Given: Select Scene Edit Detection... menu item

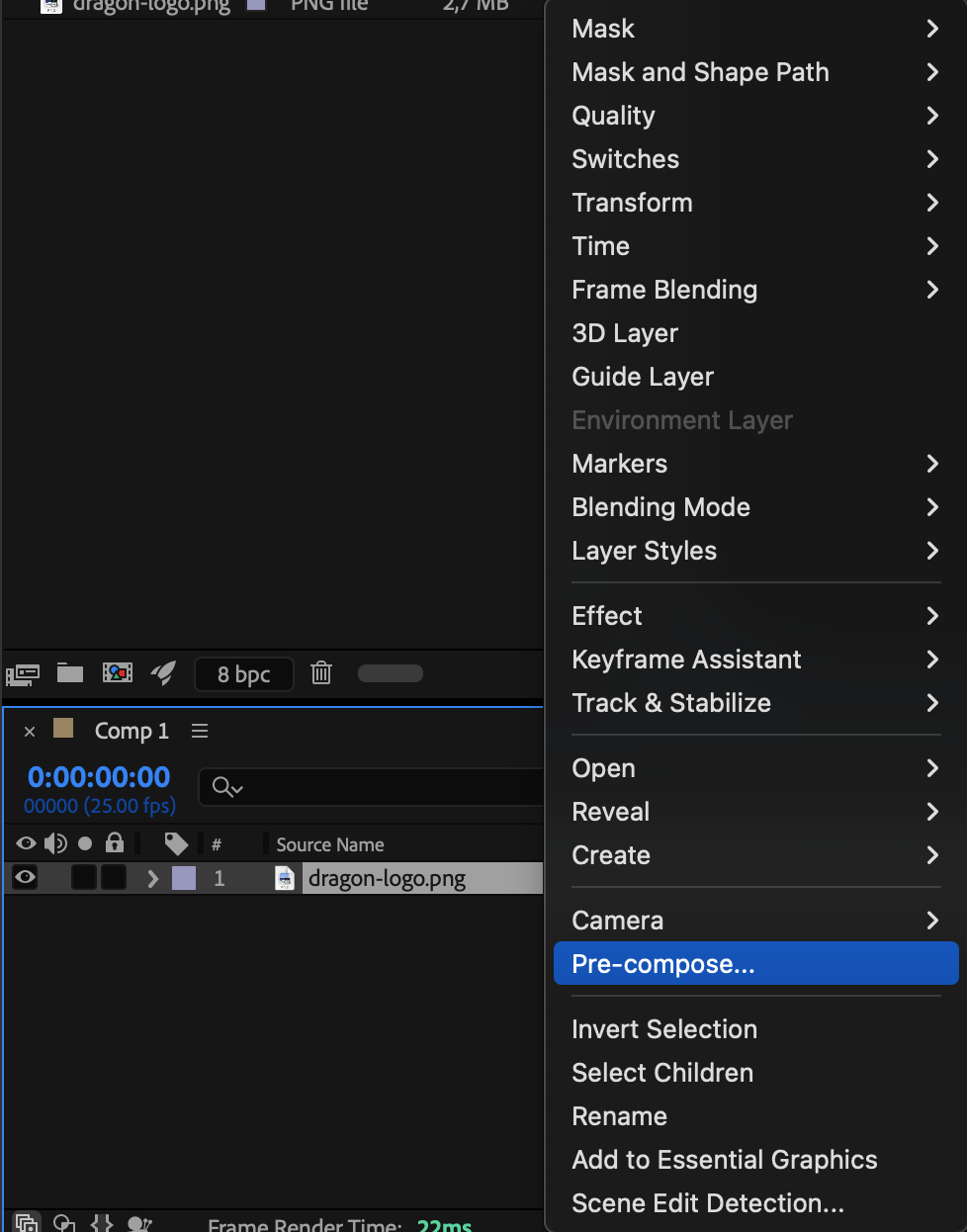Looking at the screenshot, I should 755,1203.
